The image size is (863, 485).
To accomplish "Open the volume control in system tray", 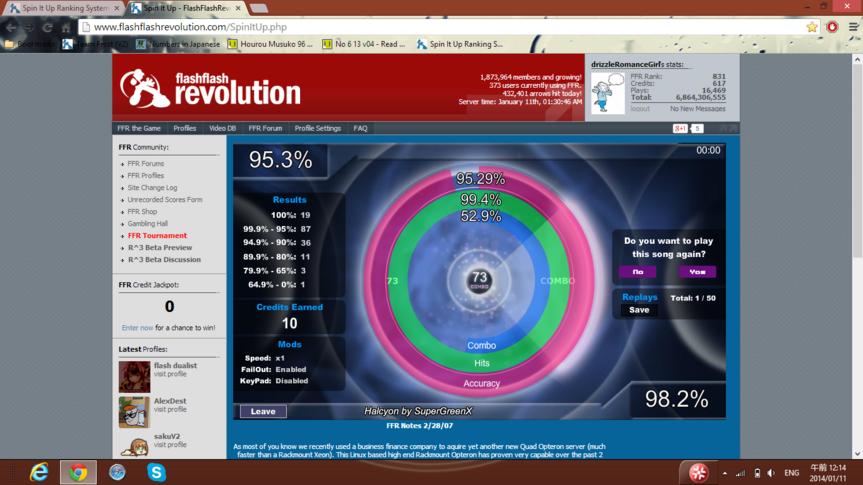I will pos(771,473).
